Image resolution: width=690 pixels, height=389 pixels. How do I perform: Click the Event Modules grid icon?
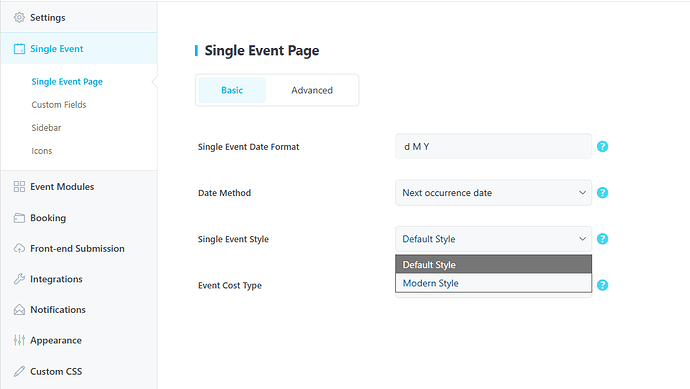(x=19, y=187)
